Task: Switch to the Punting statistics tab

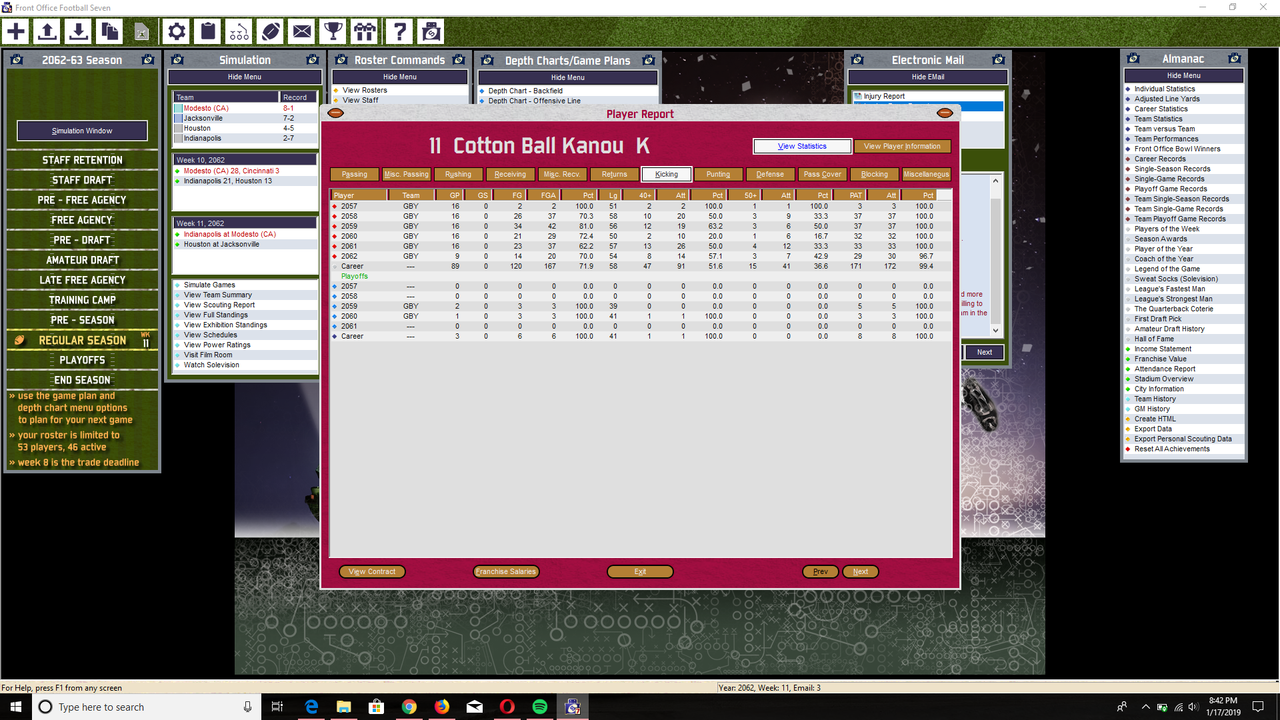Action: (x=718, y=173)
